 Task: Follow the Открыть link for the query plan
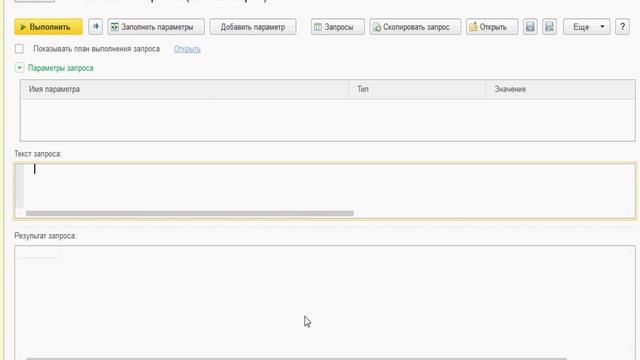[187, 49]
